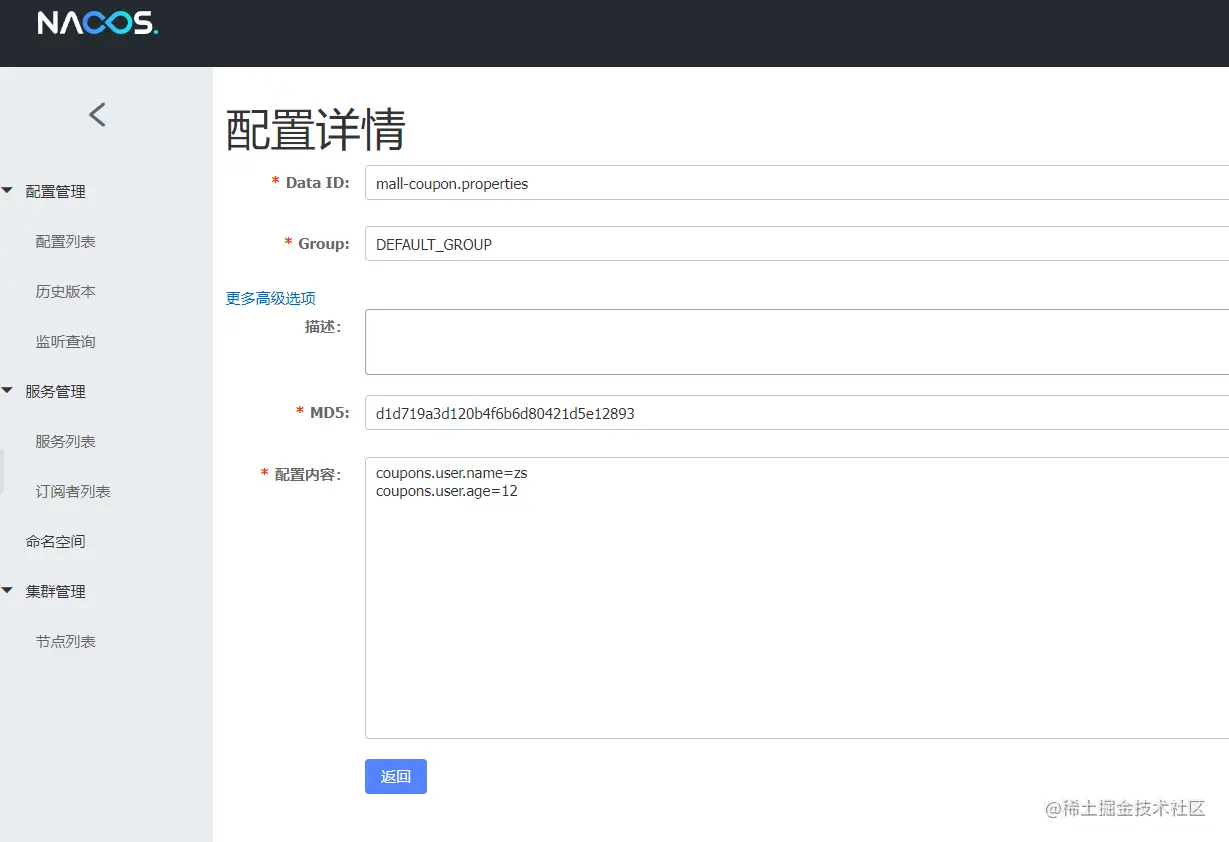Click the Group label
Viewport: 1229px width, 842px height.
click(324, 243)
